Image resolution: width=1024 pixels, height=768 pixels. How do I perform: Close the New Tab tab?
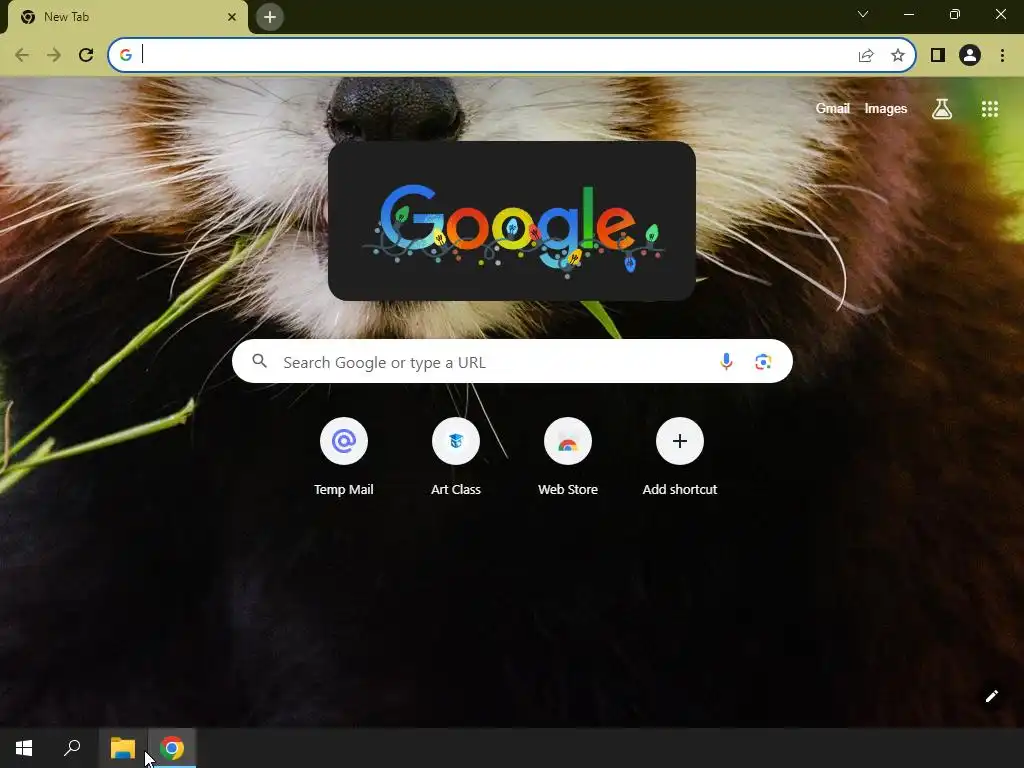coord(232,17)
